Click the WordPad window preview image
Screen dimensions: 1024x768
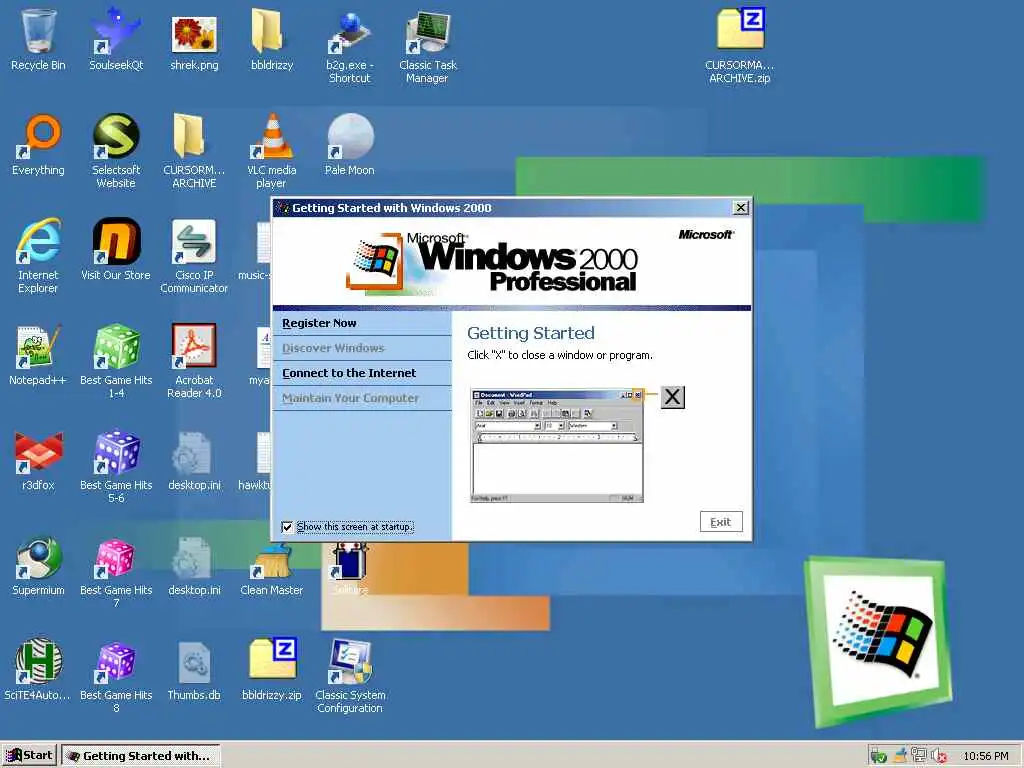(x=557, y=446)
